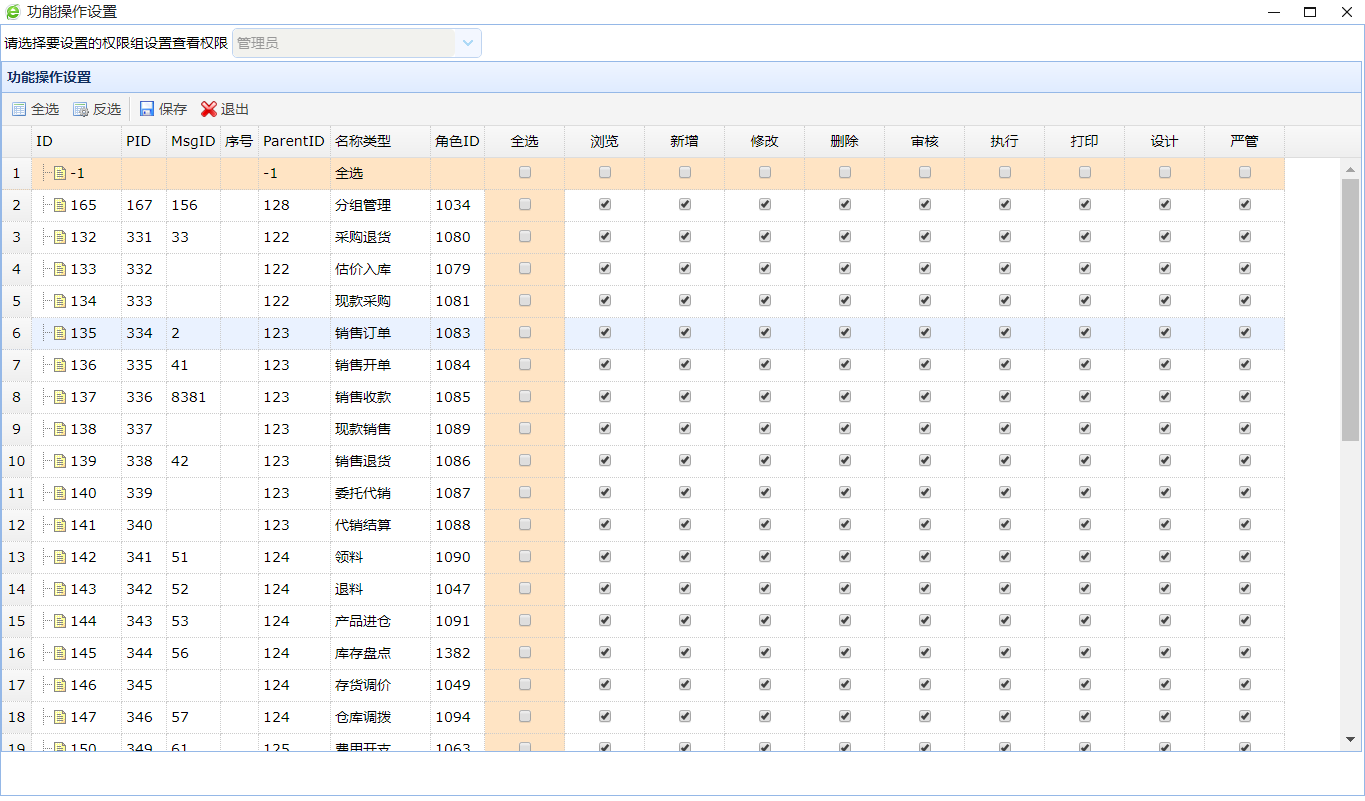
Task: Click the 保存 save disk icon
Action: click(x=147, y=109)
